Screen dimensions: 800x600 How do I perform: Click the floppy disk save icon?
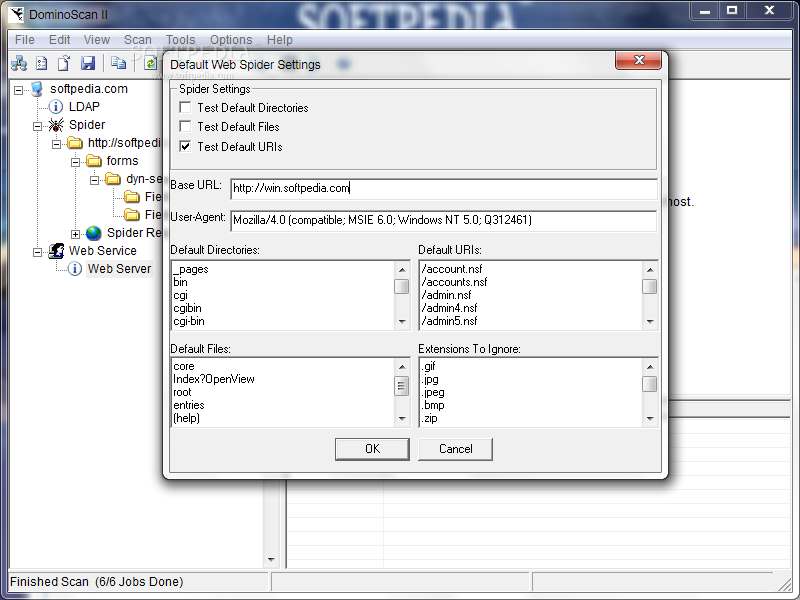tap(88, 63)
